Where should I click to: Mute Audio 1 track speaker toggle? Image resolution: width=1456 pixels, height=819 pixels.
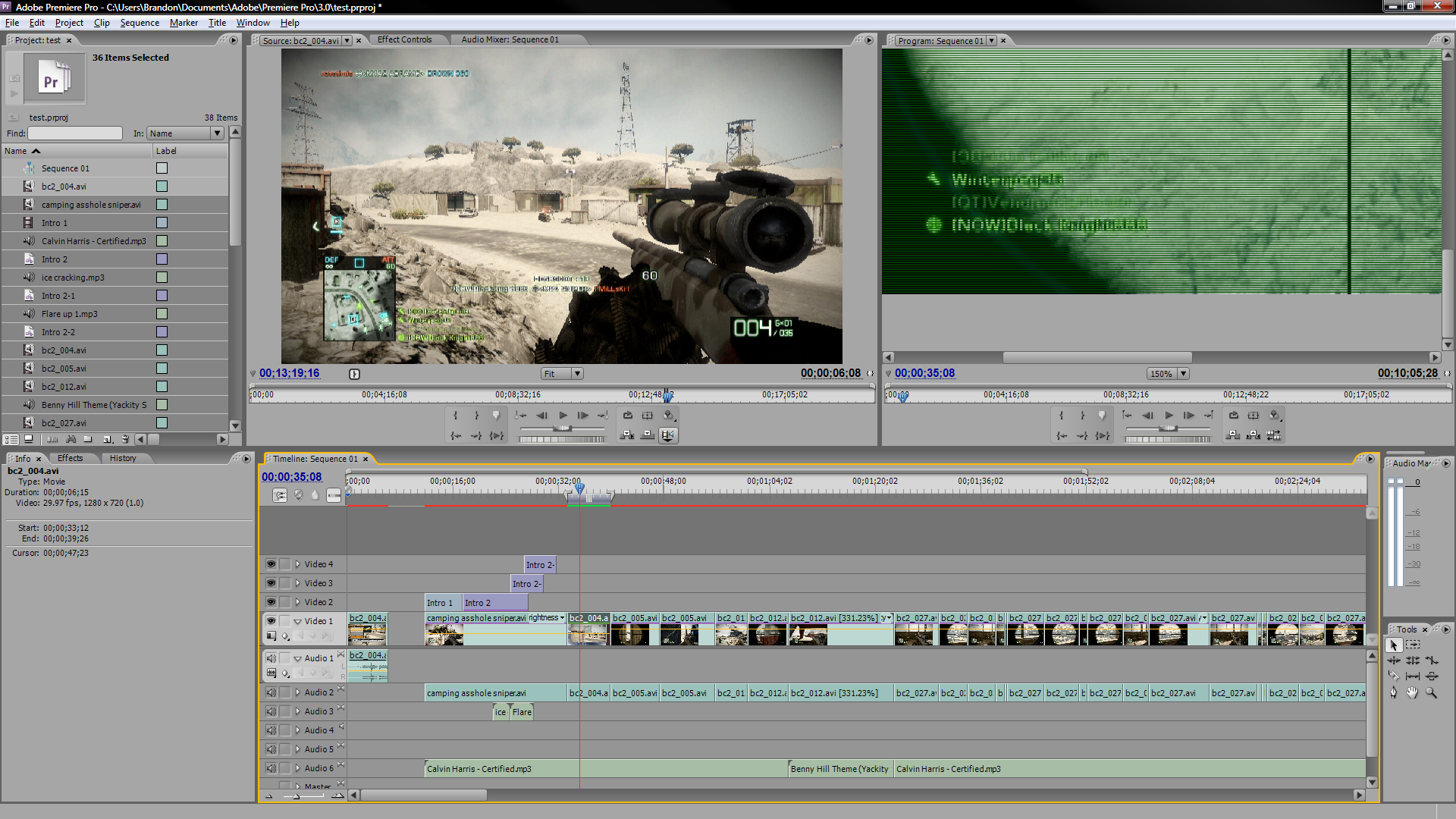coord(271,658)
